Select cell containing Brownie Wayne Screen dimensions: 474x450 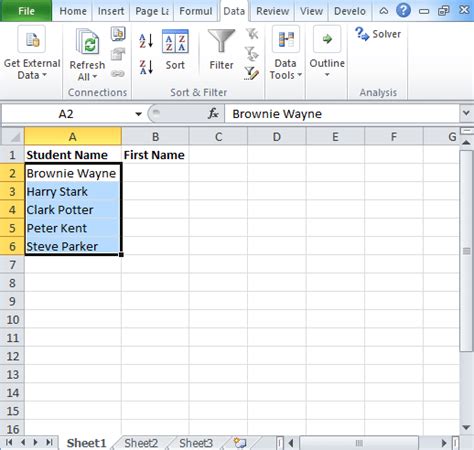tap(73, 173)
